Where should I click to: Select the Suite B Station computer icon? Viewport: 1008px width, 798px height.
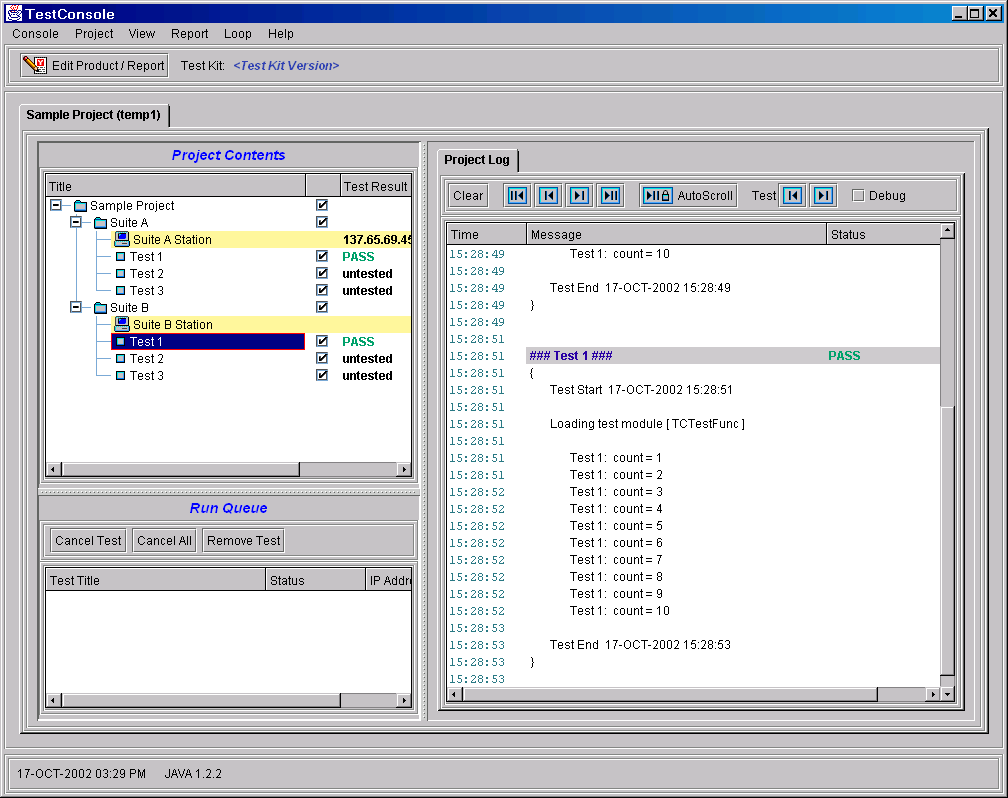point(122,325)
